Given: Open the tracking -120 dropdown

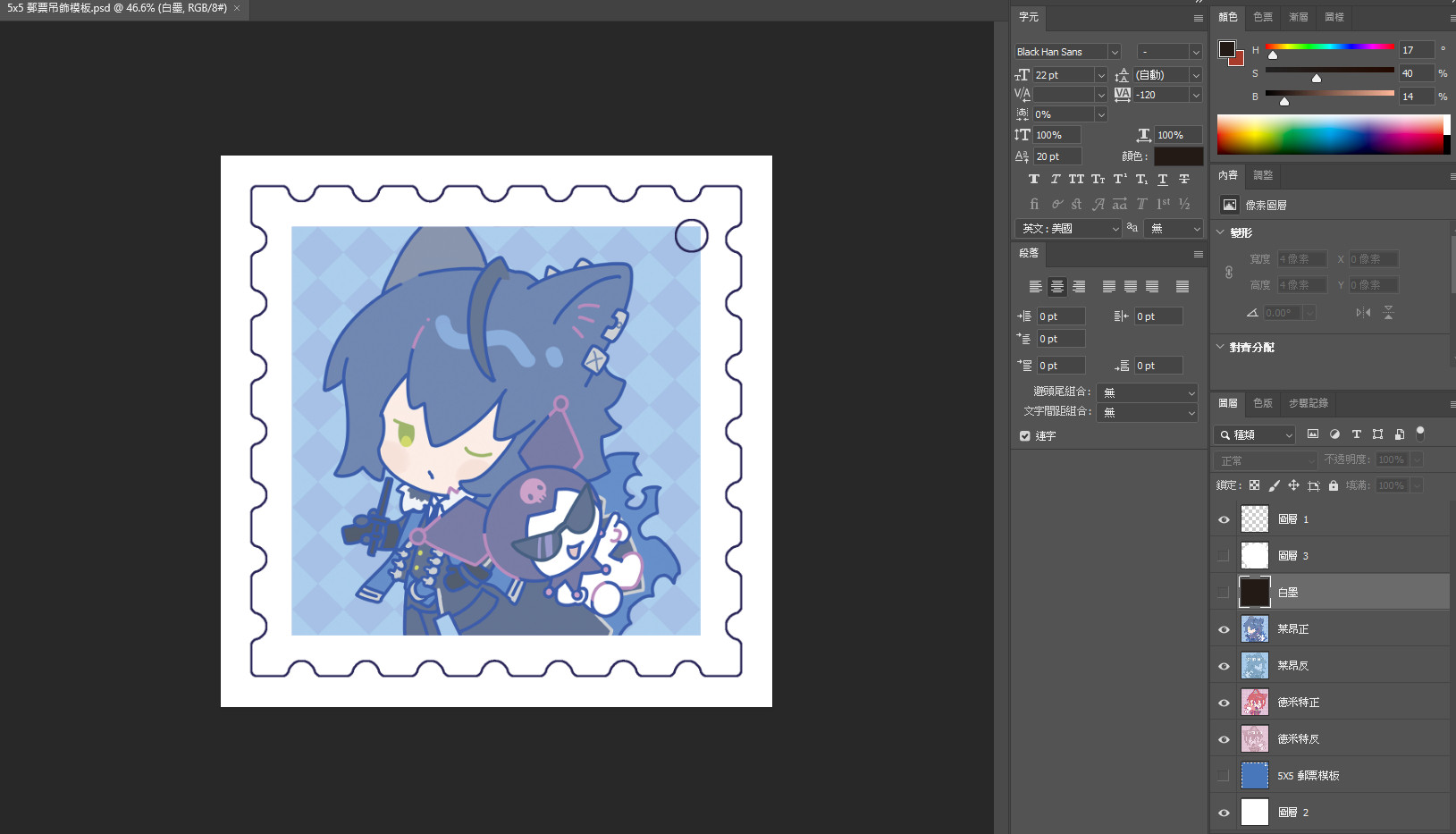Looking at the screenshot, I should 1195,95.
